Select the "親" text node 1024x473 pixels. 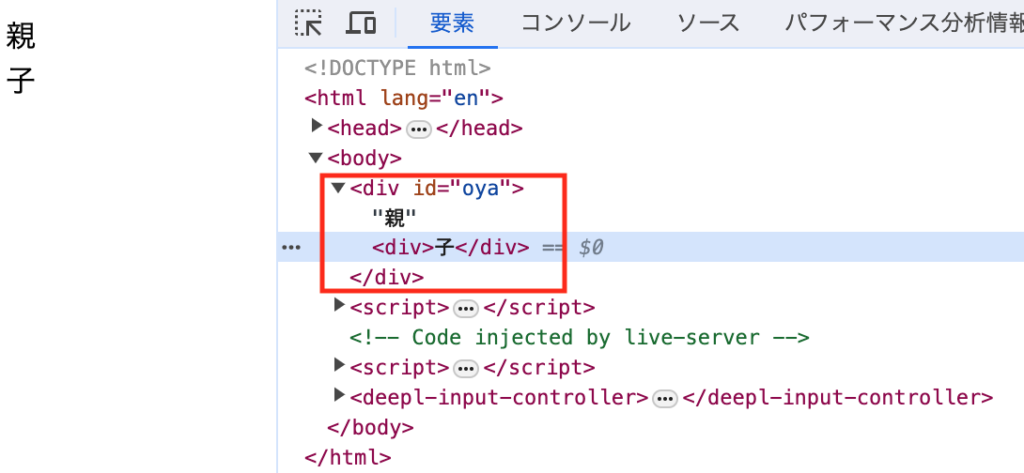point(394,218)
